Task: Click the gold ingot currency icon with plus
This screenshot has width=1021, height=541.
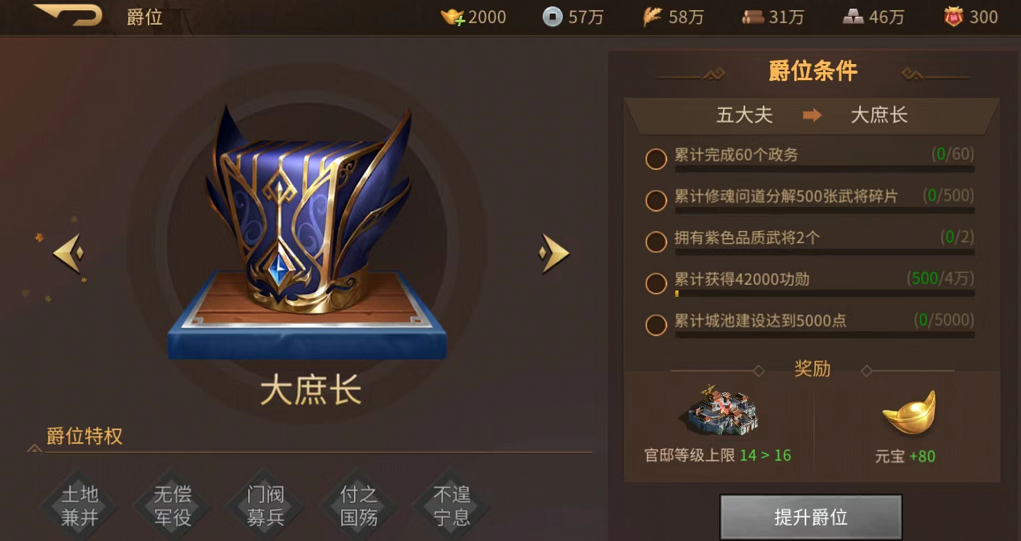Action: coord(453,17)
